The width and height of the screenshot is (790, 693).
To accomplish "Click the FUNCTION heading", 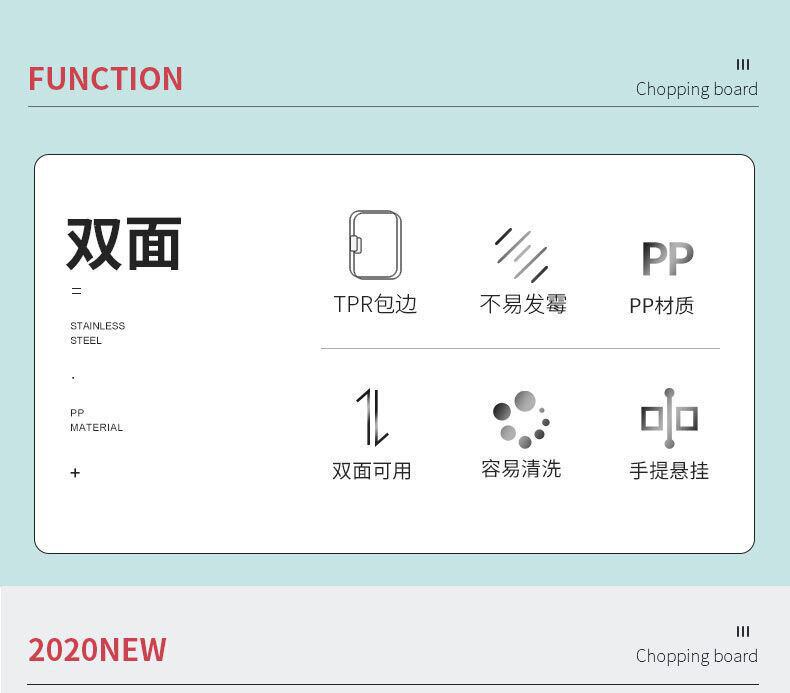I will pos(105,79).
